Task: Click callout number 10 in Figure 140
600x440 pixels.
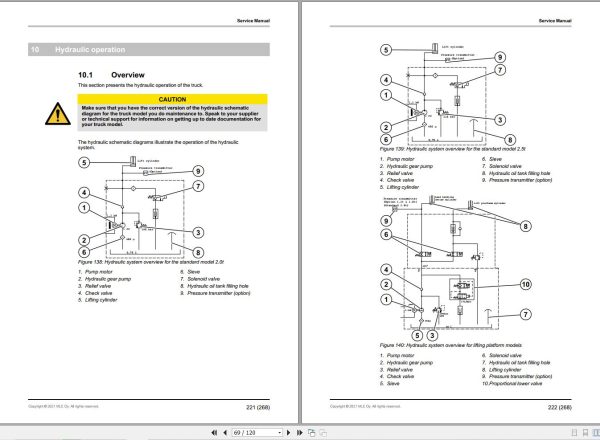Action: tap(526, 284)
